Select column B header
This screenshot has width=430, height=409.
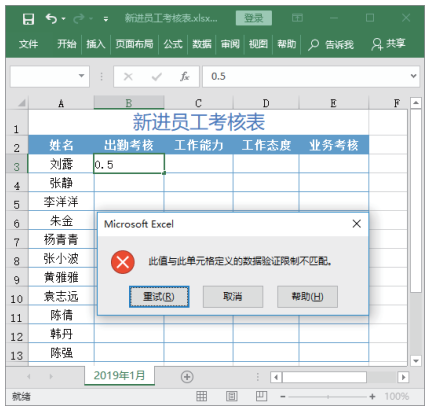129,103
